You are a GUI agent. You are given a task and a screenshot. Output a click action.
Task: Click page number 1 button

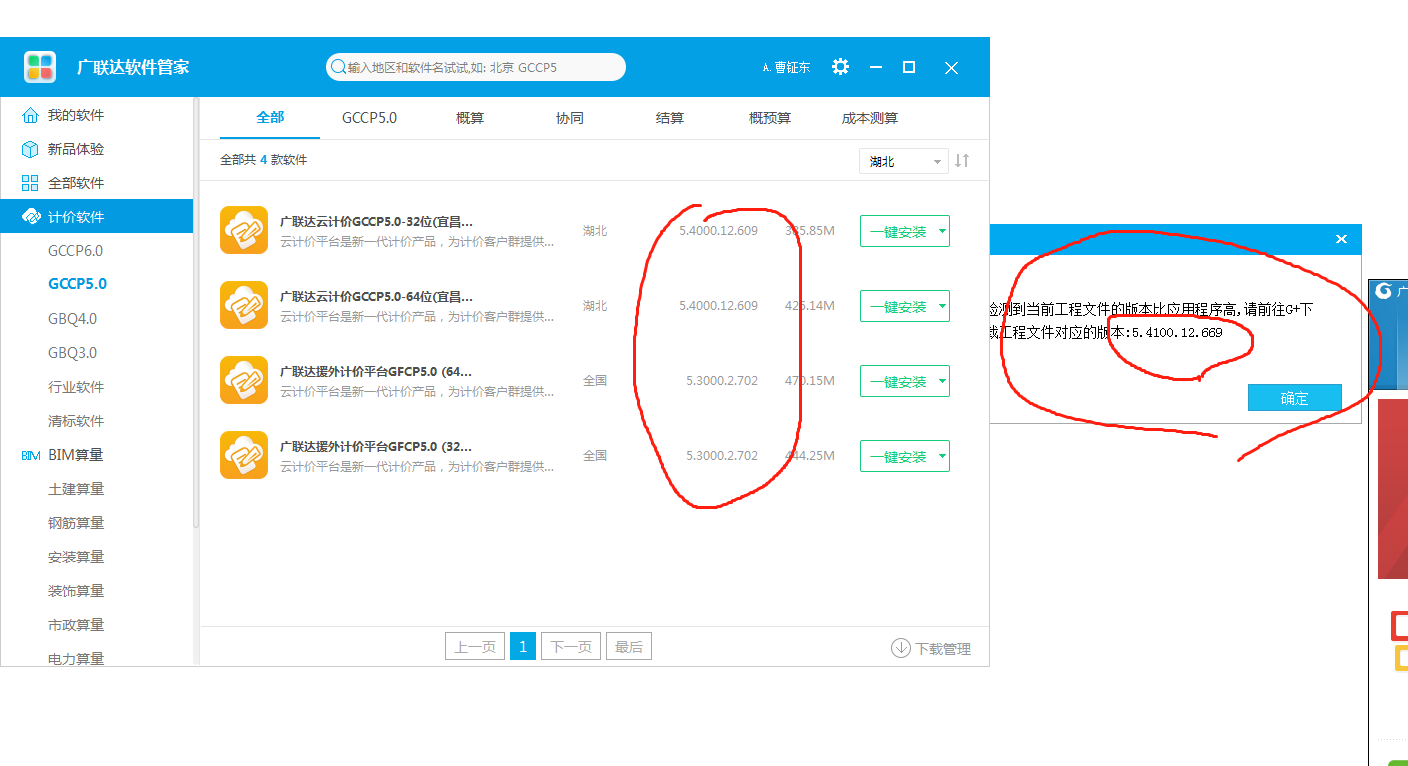[x=523, y=647]
